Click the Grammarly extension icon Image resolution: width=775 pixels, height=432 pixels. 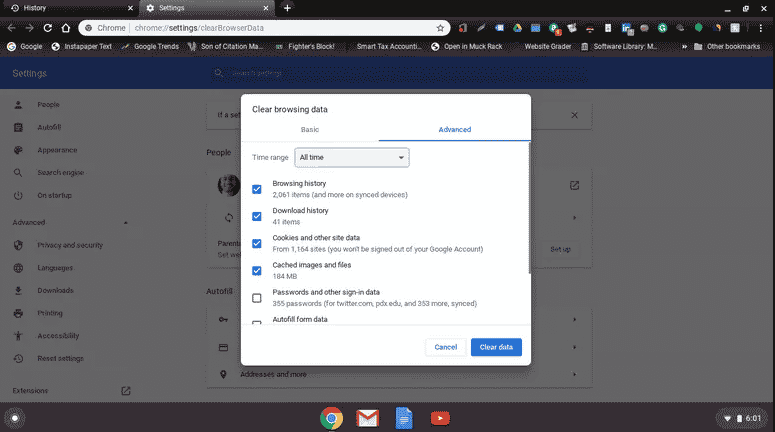(662, 28)
